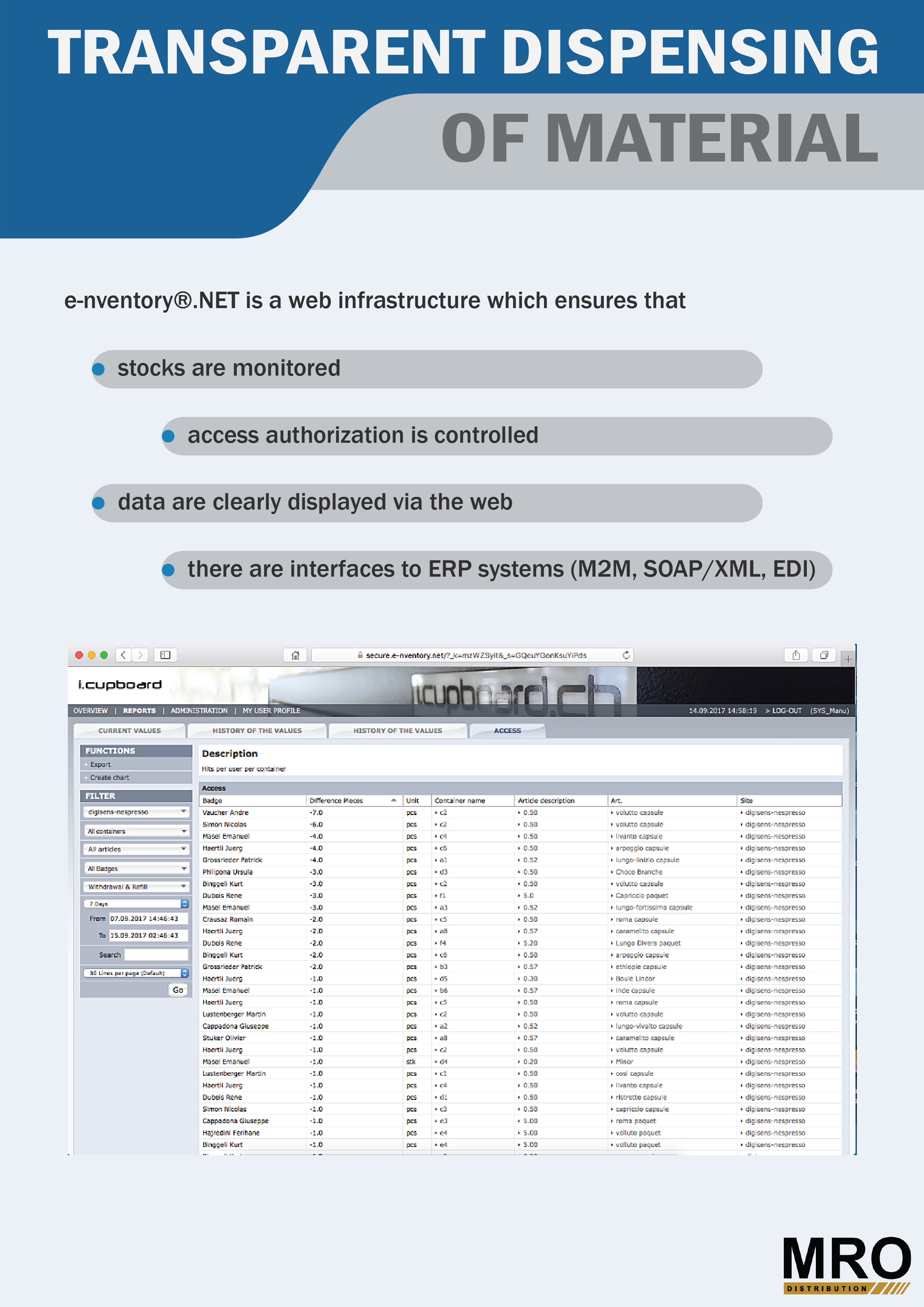Click the 5.20 article description value
This screenshot has width=924, height=1307.
[x=530, y=943]
